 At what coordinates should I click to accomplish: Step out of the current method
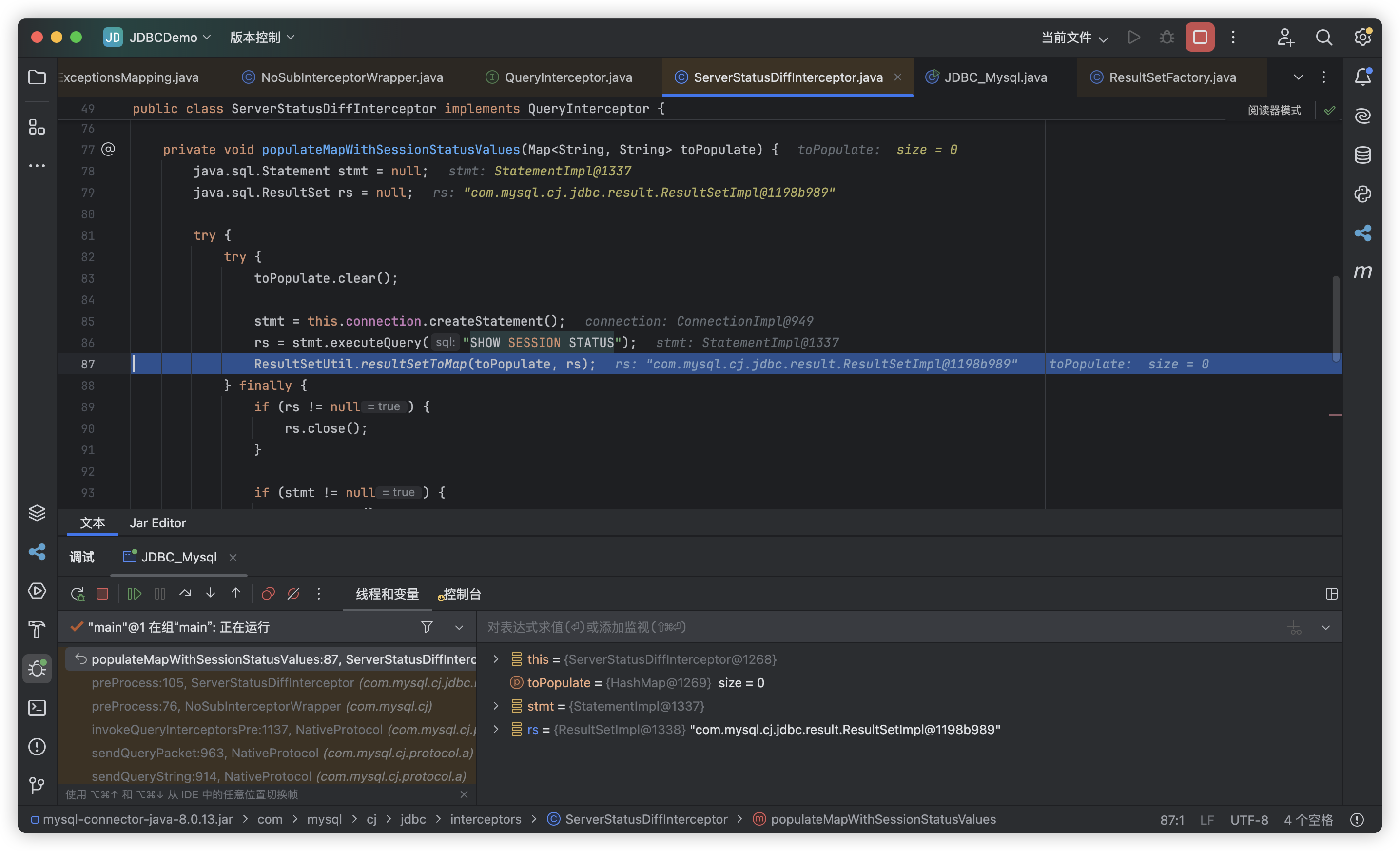click(x=236, y=594)
